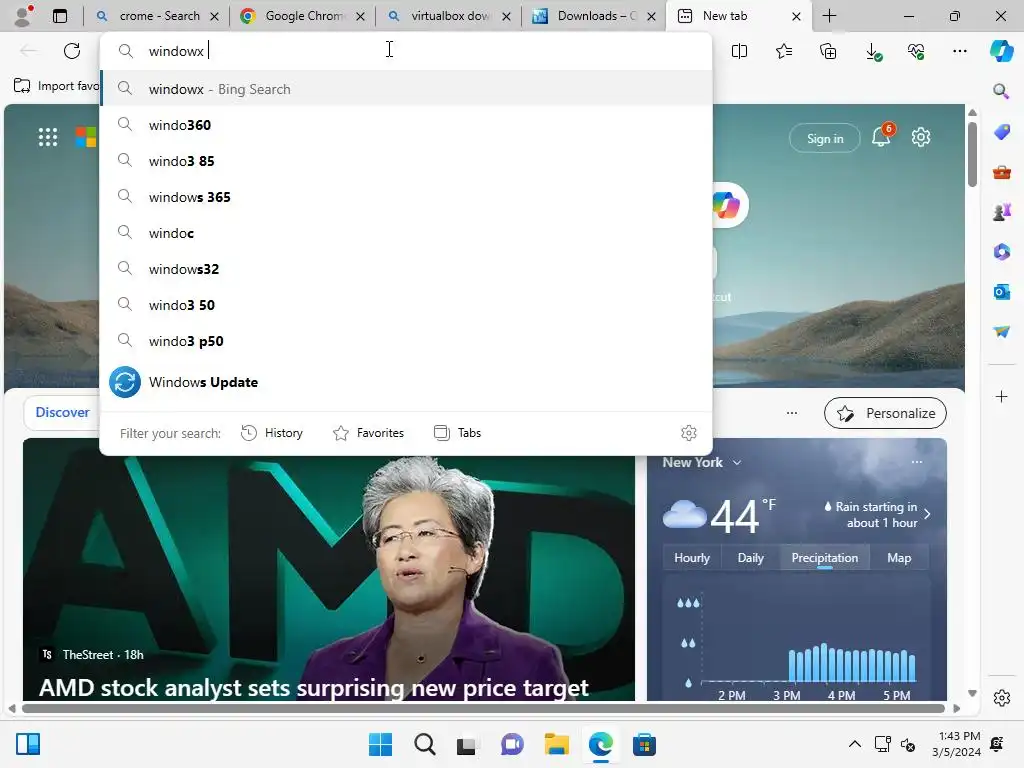The image size is (1024, 768).
Task: Open the Favorites star toolbar icon
Action: click(784, 51)
